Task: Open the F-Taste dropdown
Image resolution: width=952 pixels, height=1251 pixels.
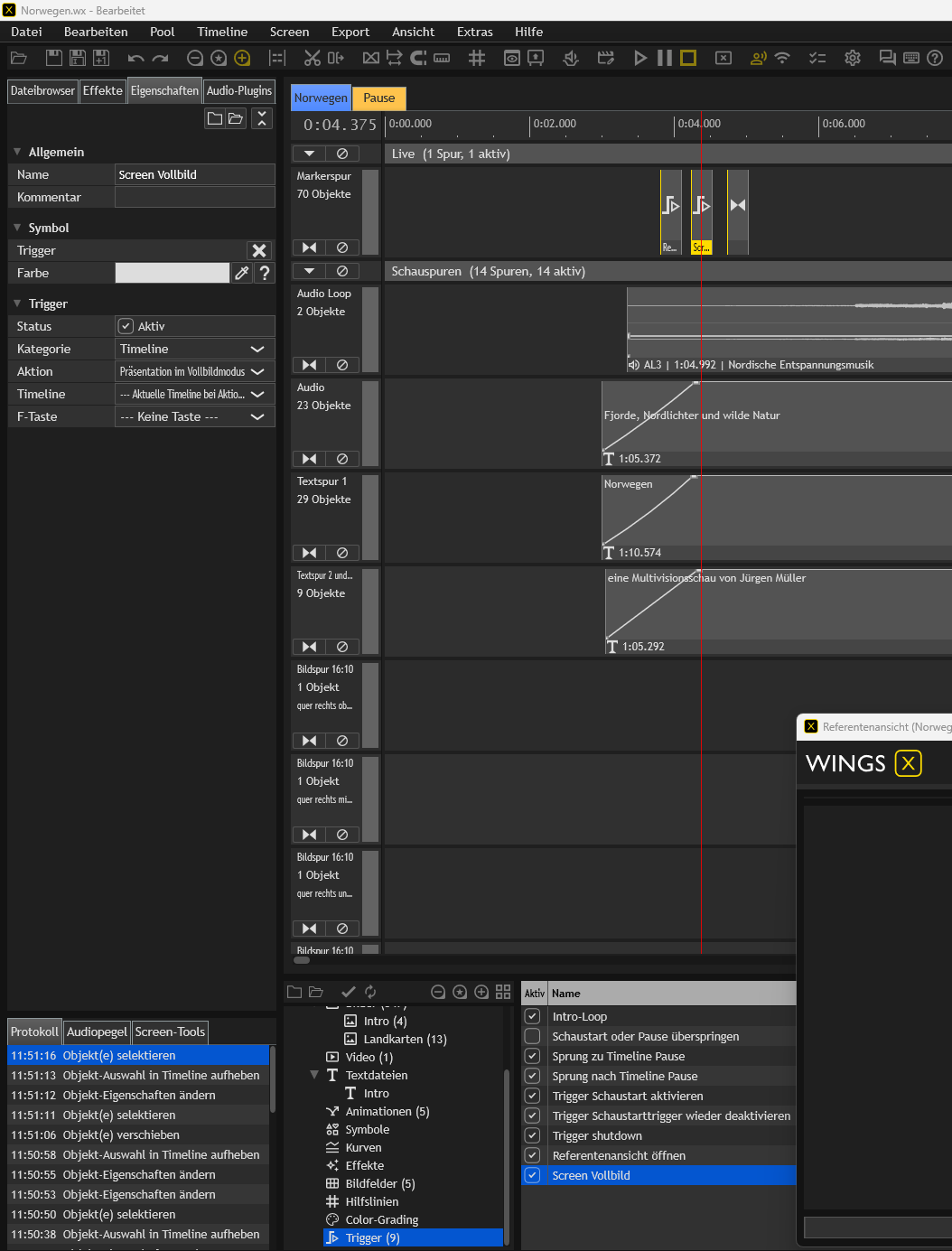Action: pos(193,416)
